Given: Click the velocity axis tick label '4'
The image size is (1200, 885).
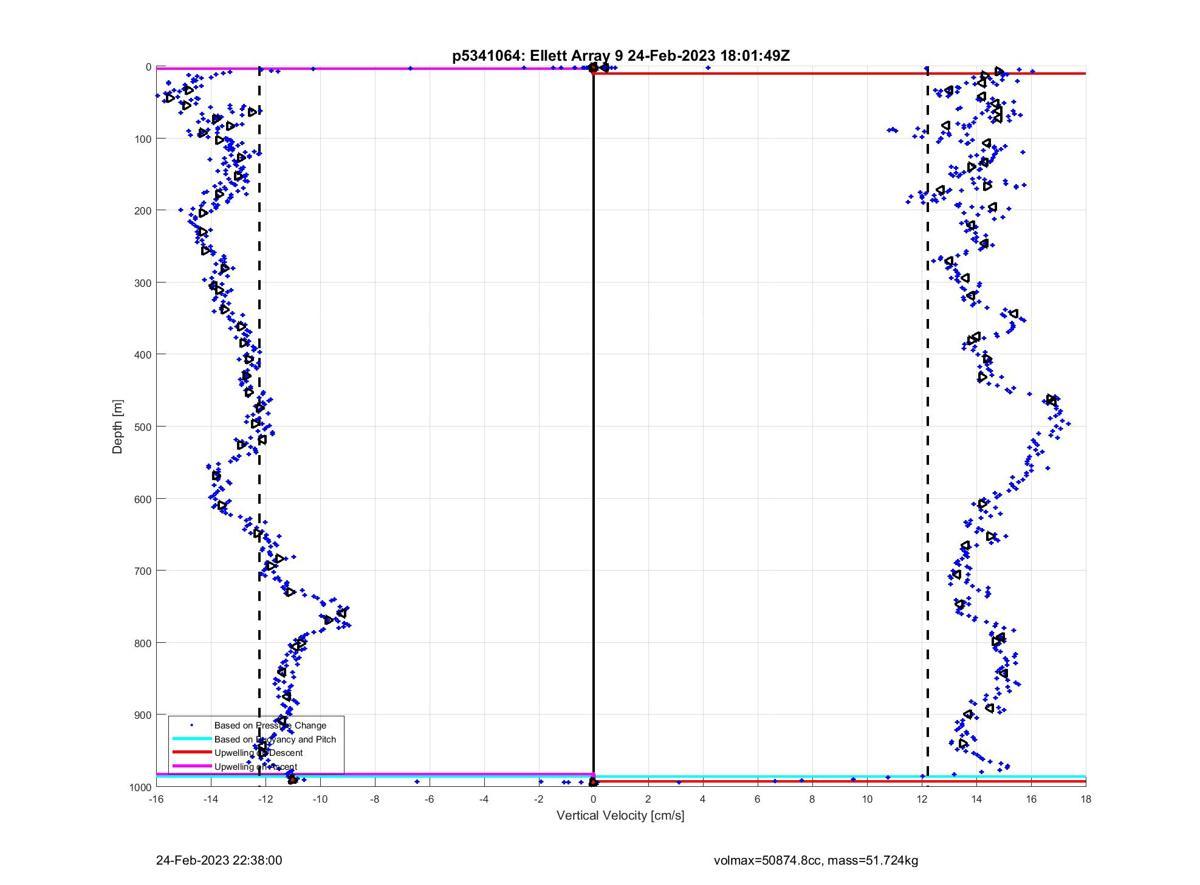Looking at the screenshot, I should point(703,799).
